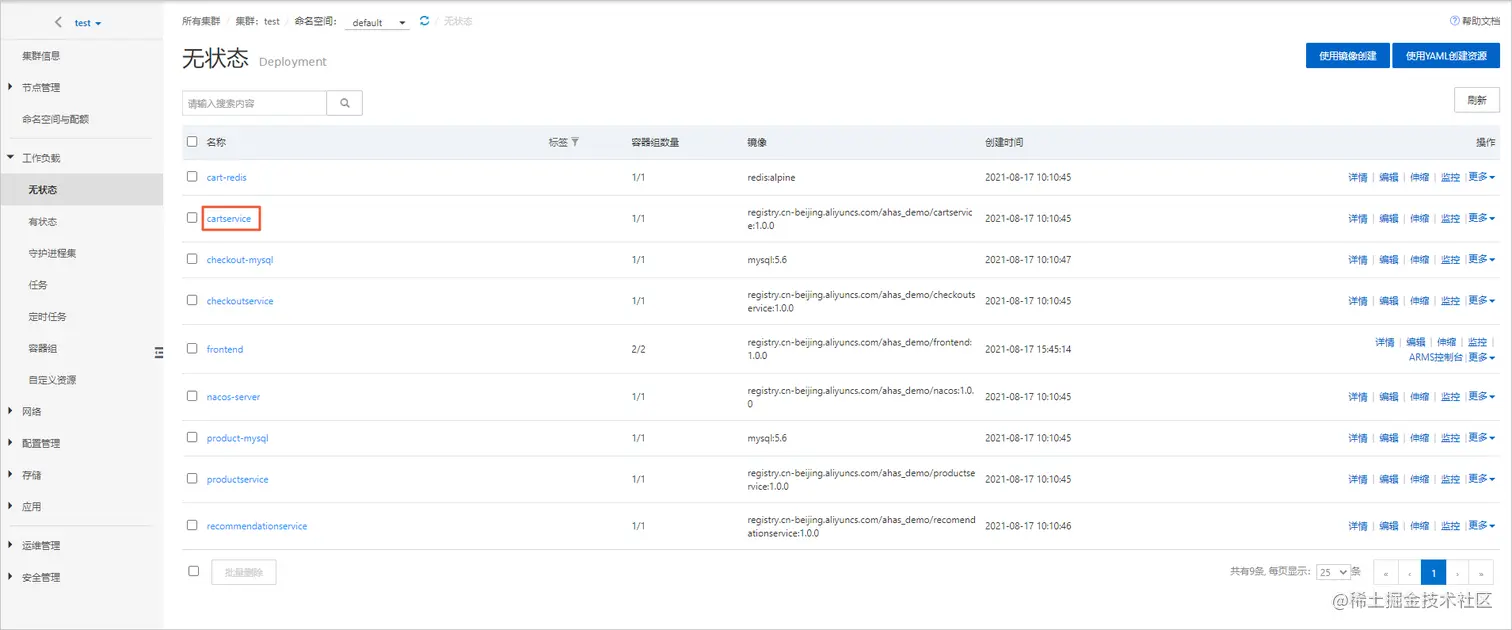Viewport: 1512px width, 630px height.
Task: Open 命名空间与配额 in the sidebar
Action: coord(55,119)
